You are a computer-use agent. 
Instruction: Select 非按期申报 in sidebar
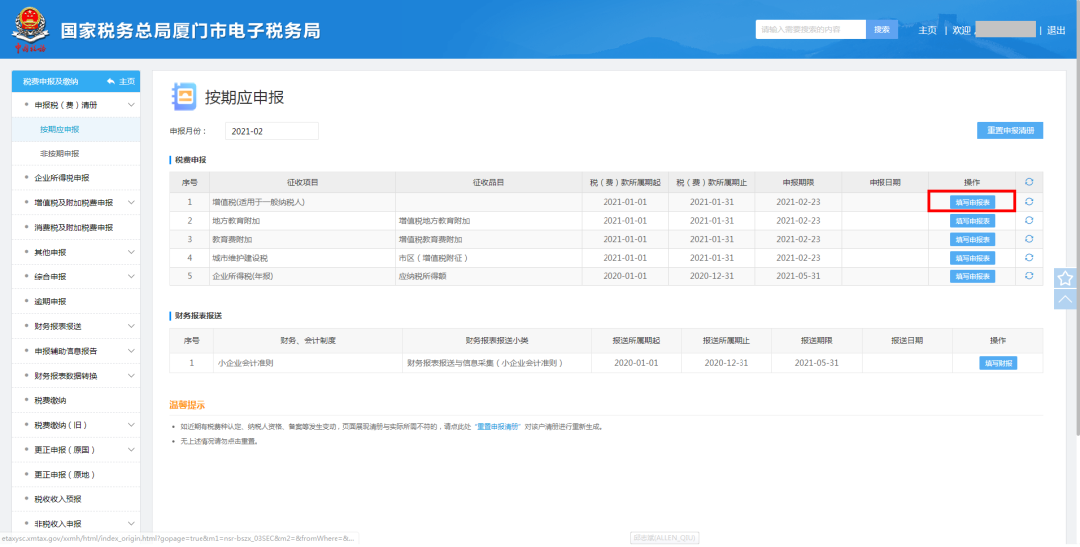coord(76,154)
